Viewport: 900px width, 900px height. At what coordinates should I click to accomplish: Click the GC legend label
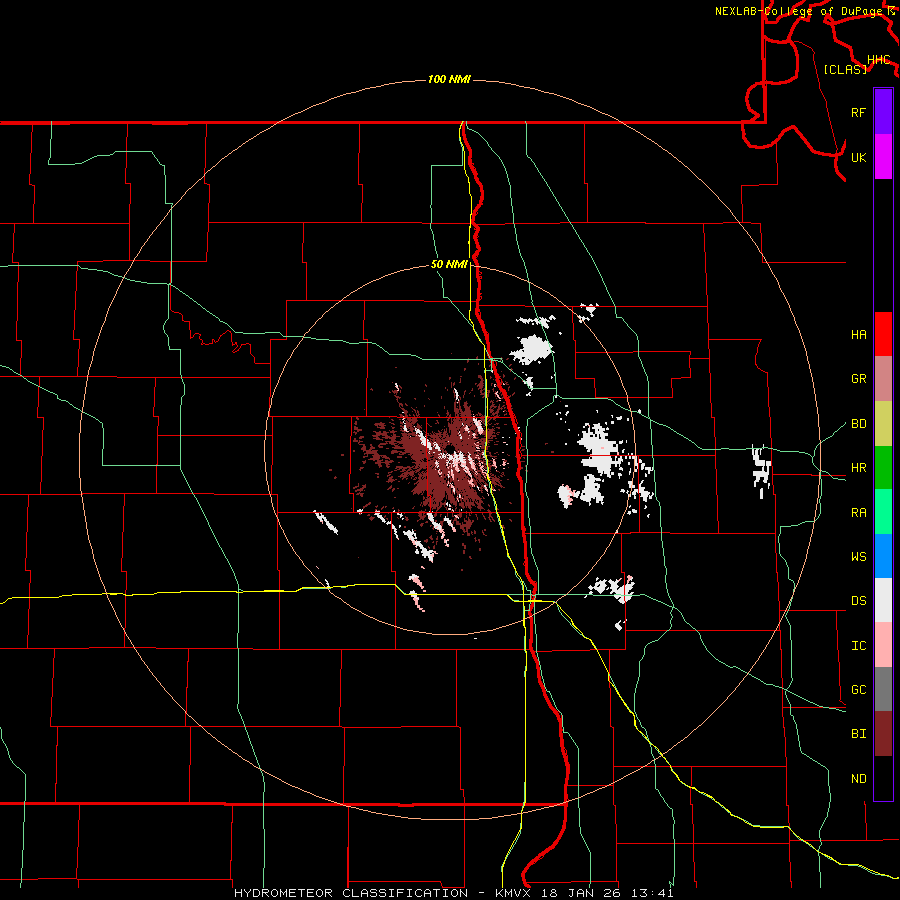[x=858, y=689]
